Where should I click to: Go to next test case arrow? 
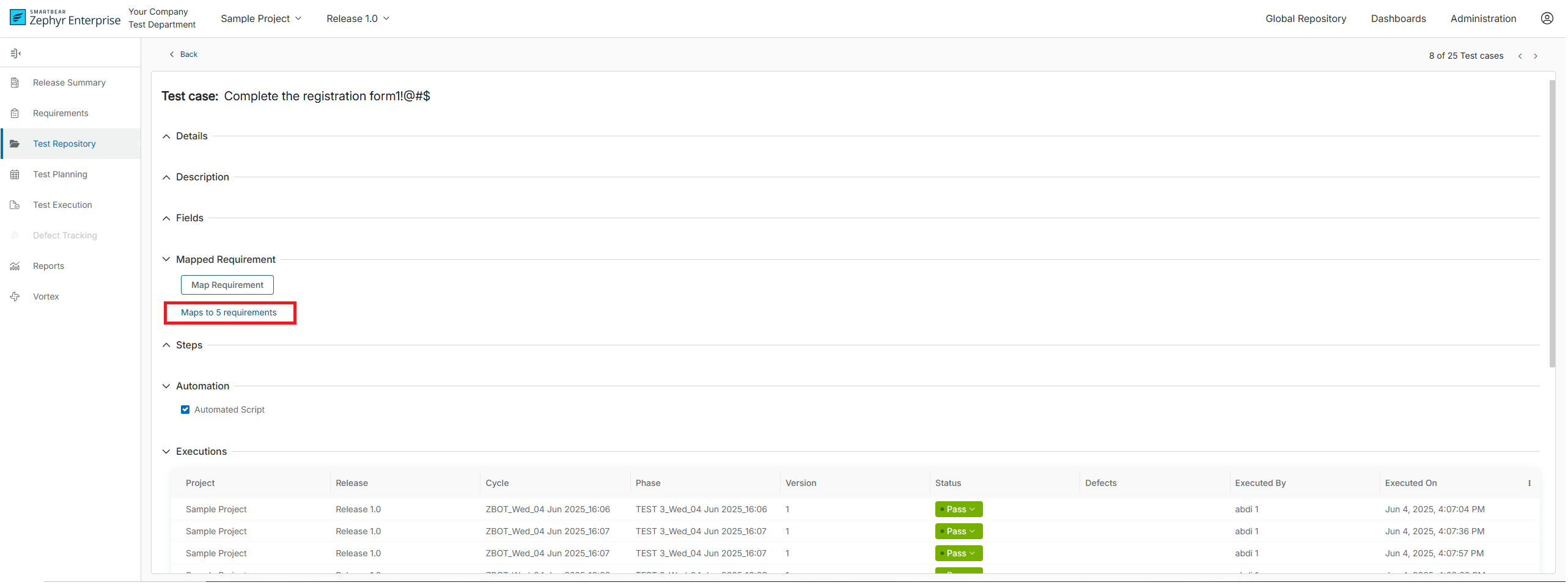[1535, 56]
